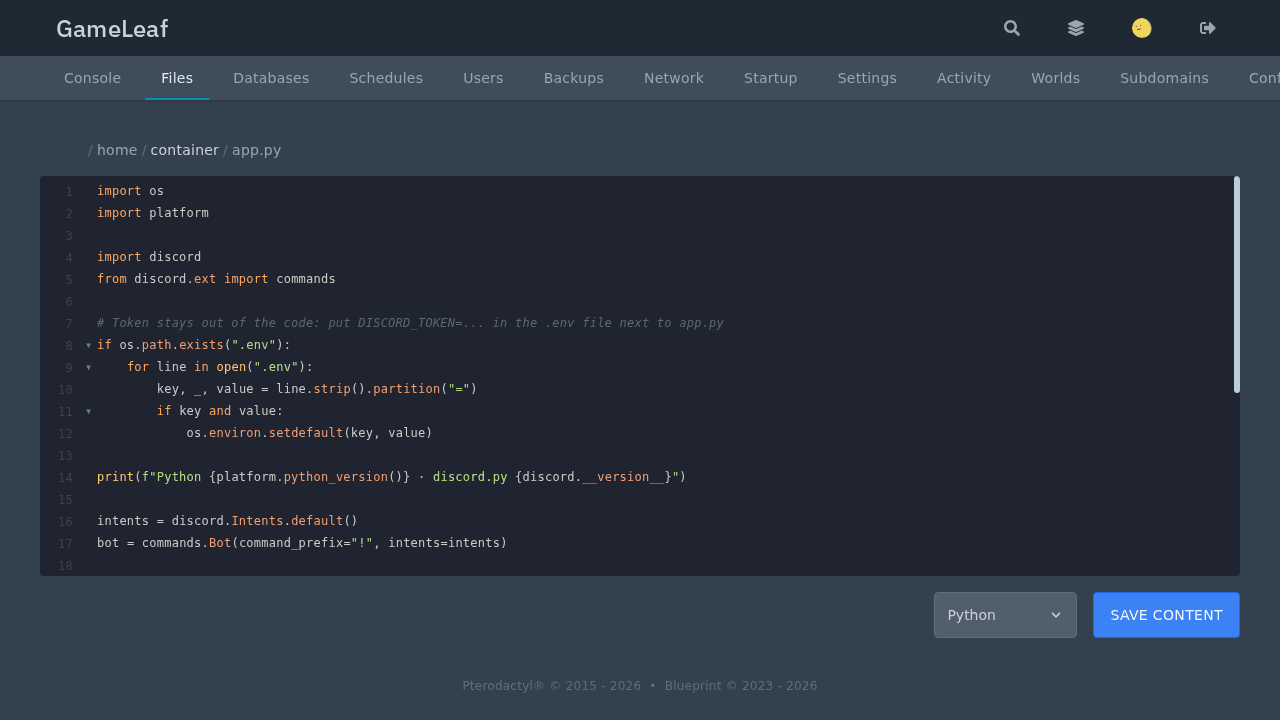Open the Worlds tab

click(1055, 78)
